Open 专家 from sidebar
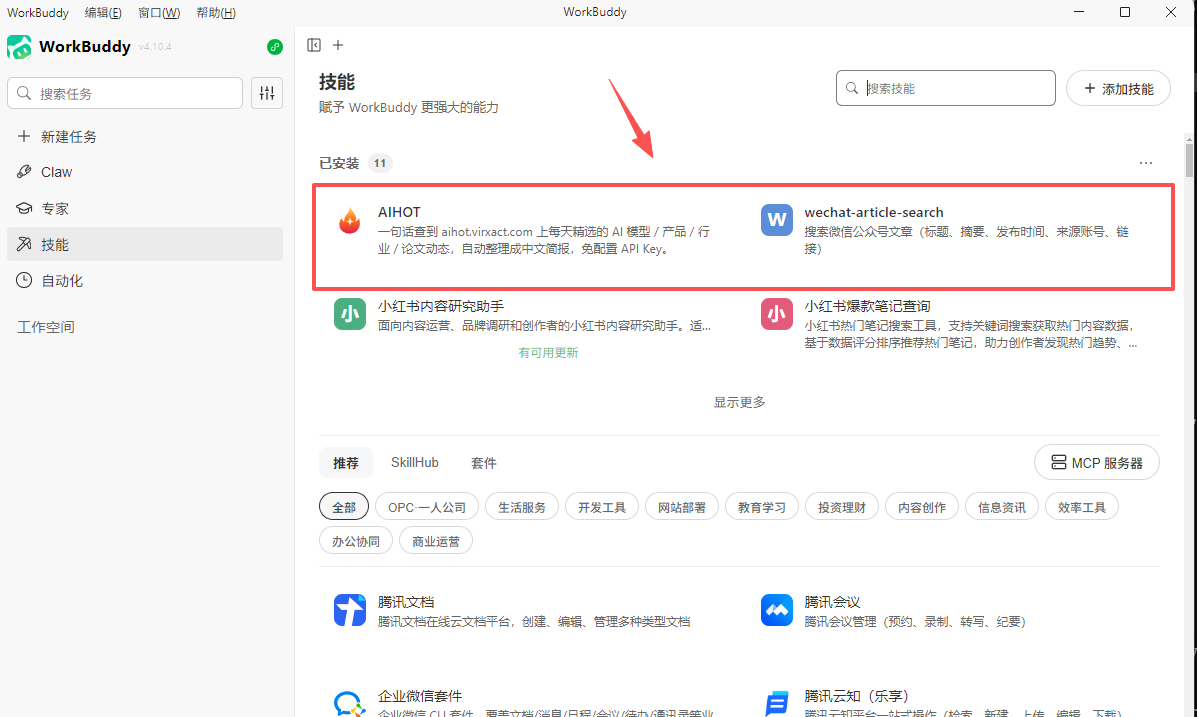 pyautogui.click(x=145, y=208)
